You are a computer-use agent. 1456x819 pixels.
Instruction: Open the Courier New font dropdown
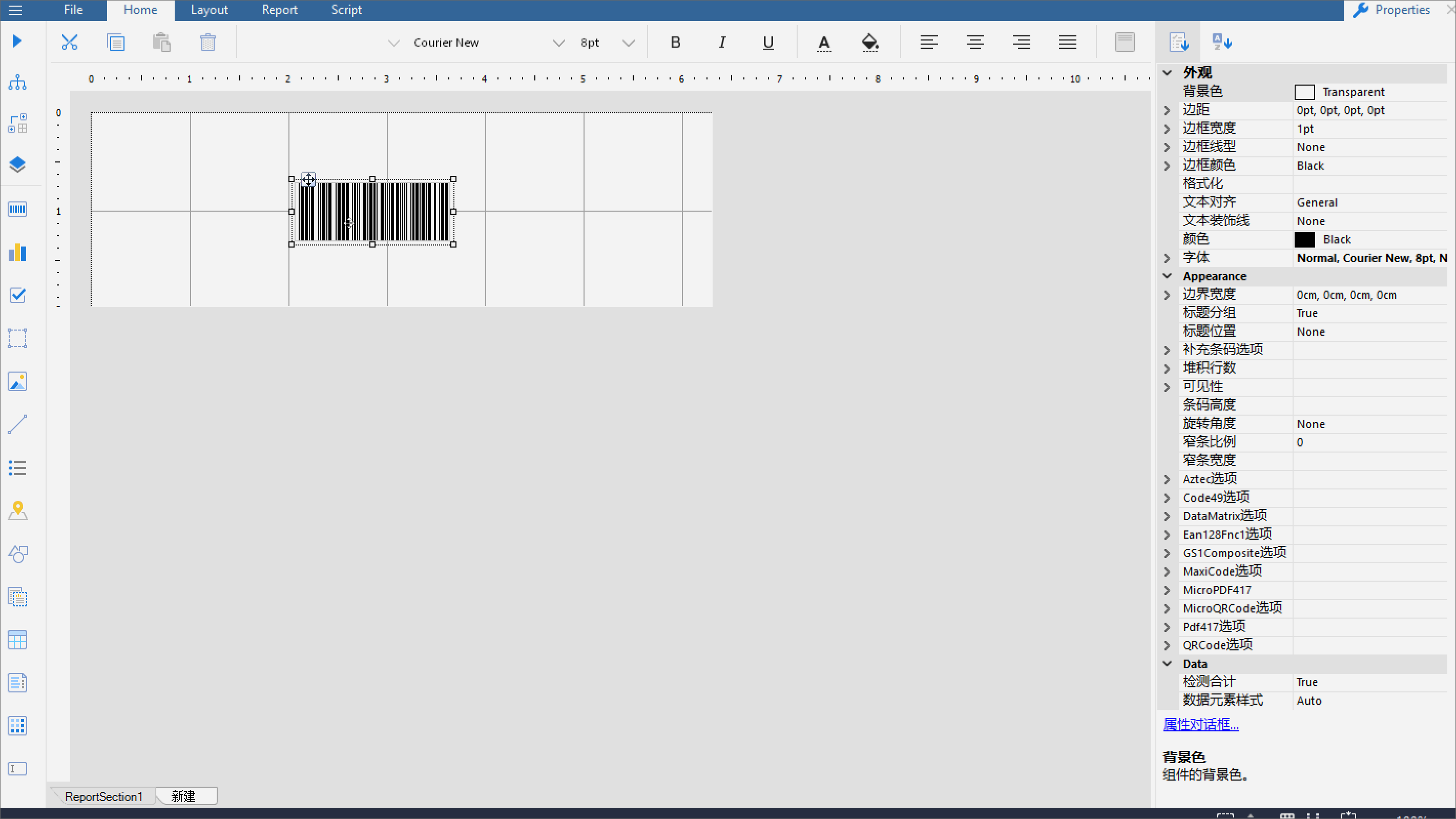(558, 43)
